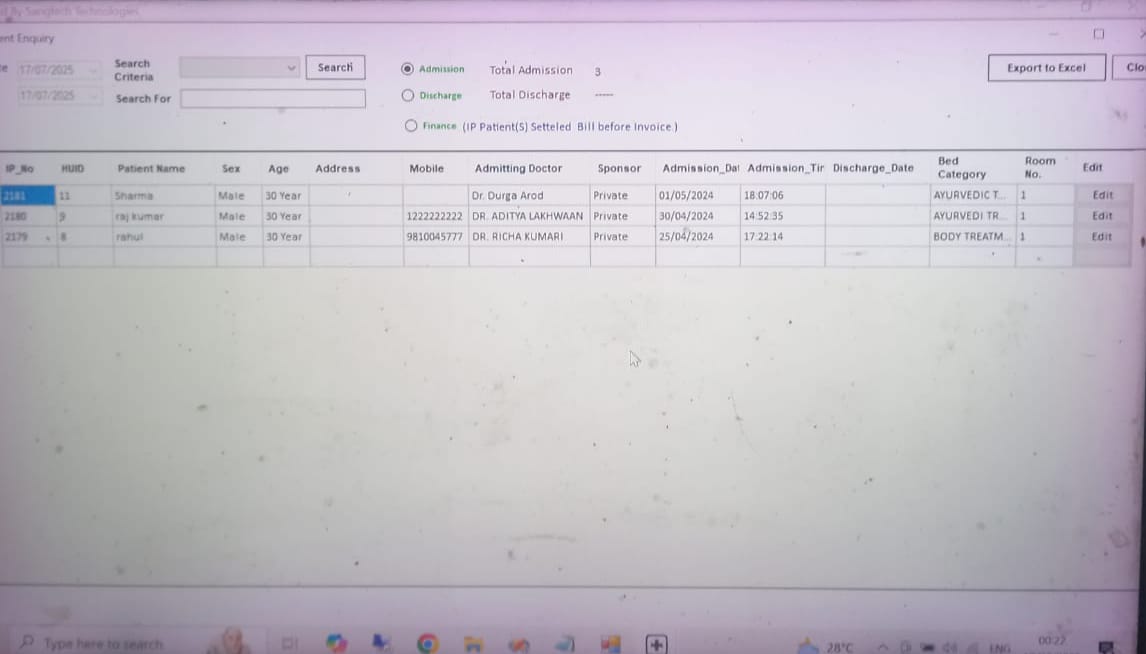Click the Patient Name column header

point(151,169)
